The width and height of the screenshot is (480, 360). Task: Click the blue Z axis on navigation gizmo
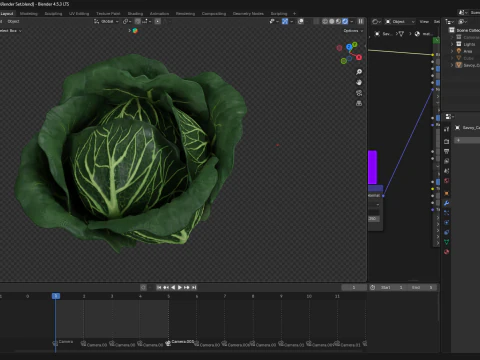point(349,47)
